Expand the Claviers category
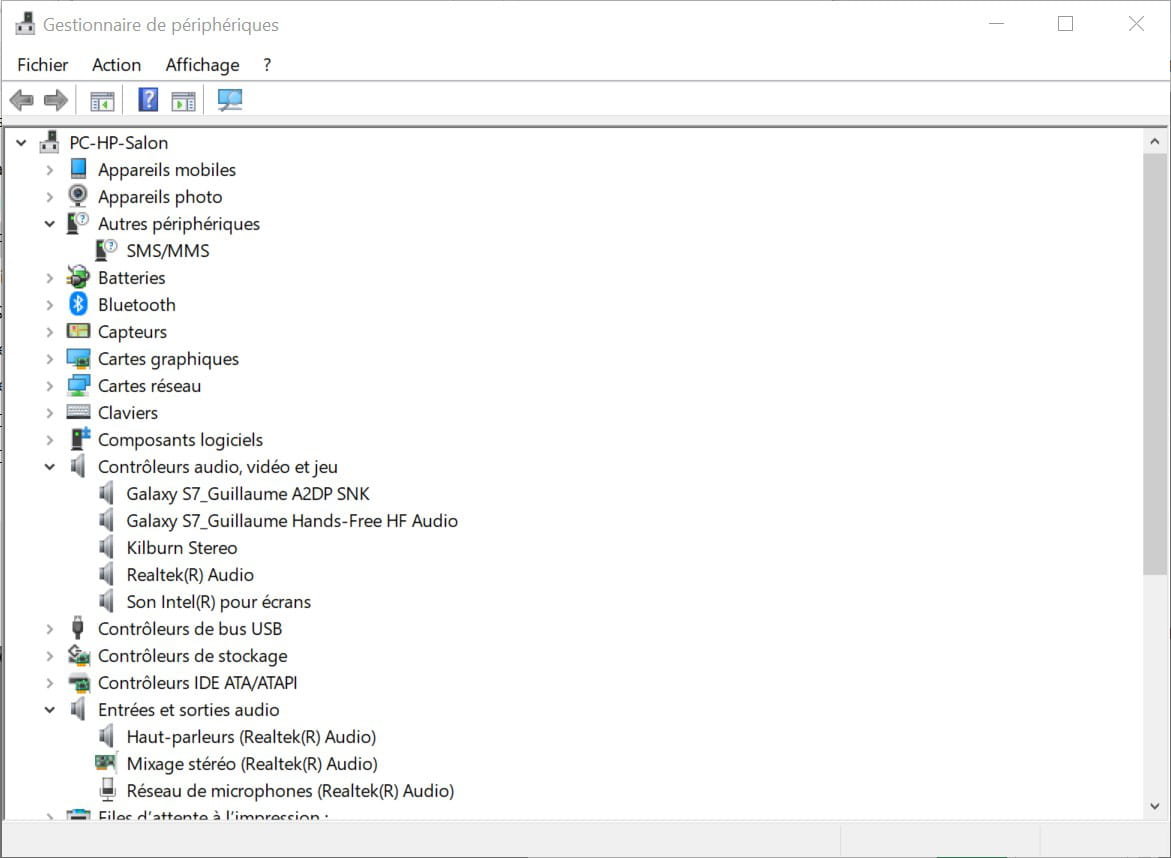 pyautogui.click(x=49, y=412)
